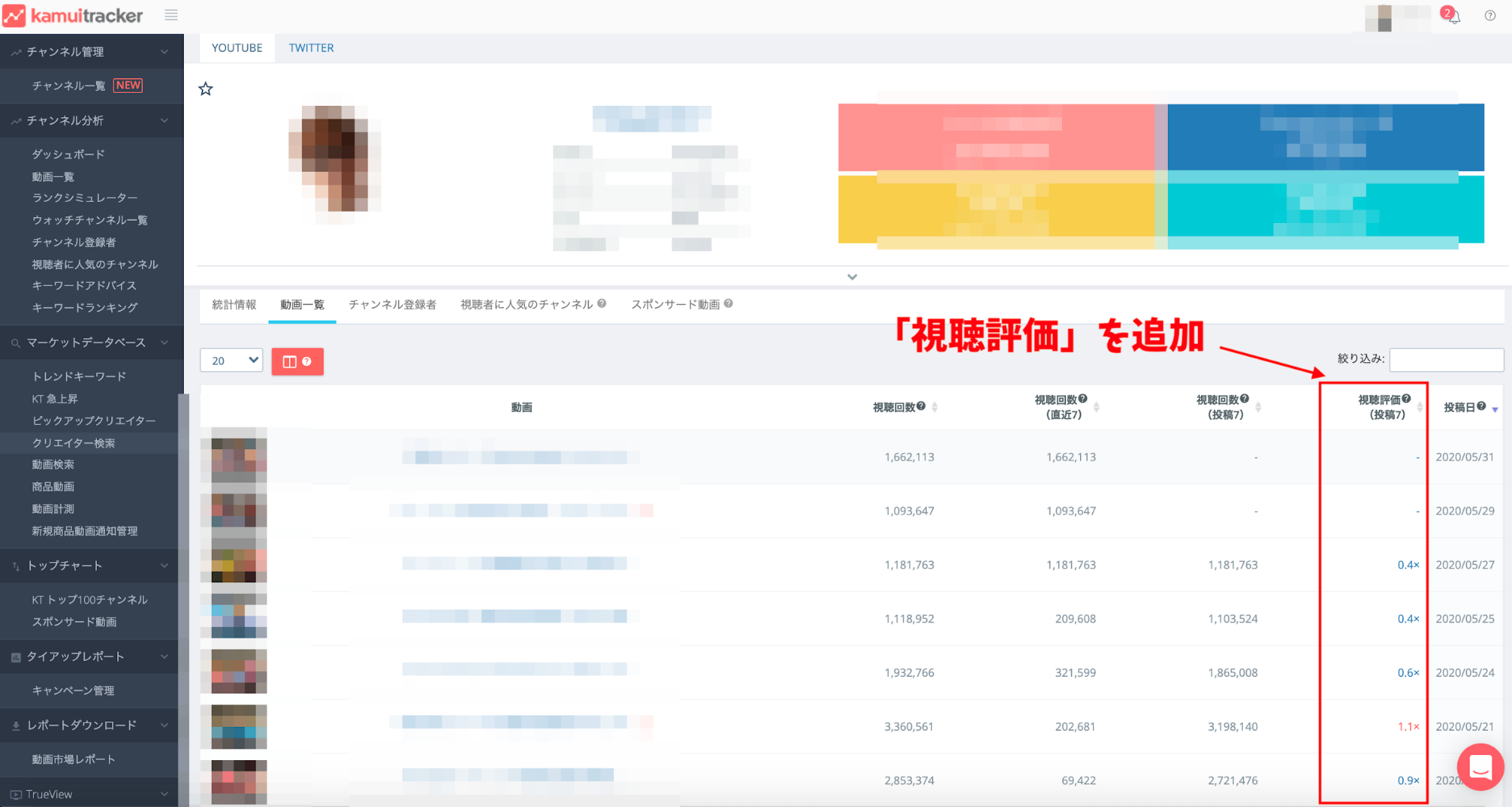This screenshot has height=807, width=1512.
Task: Select the 統計情報 tab
Action: (234, 305)
